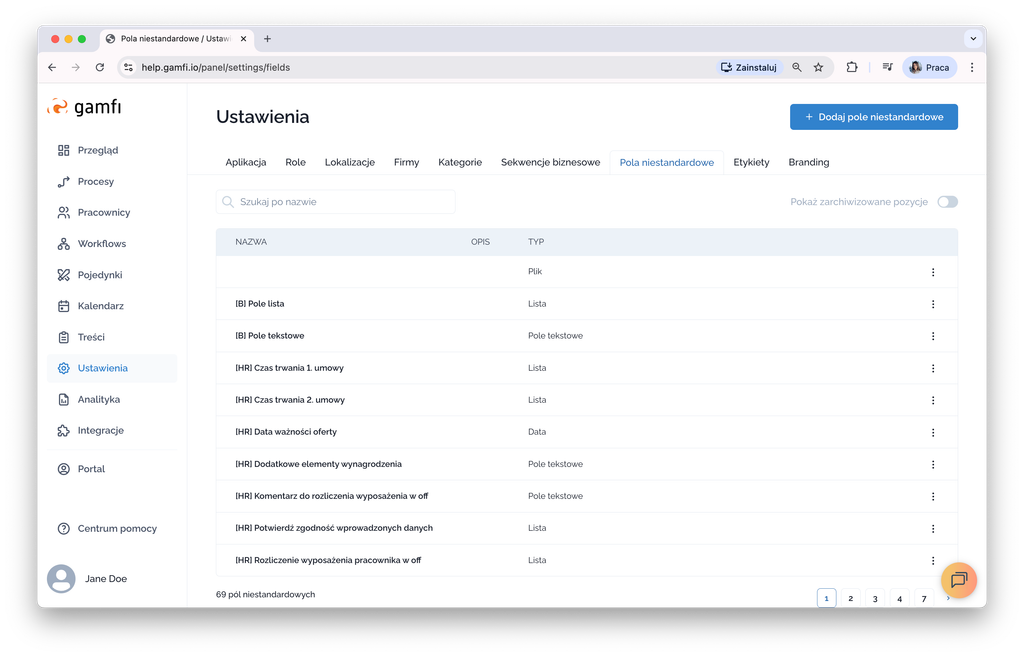Toggle Pokaż zarchiwizowane pozycje switch
This screenshot has width=1024, height=657.
point(946,202)
